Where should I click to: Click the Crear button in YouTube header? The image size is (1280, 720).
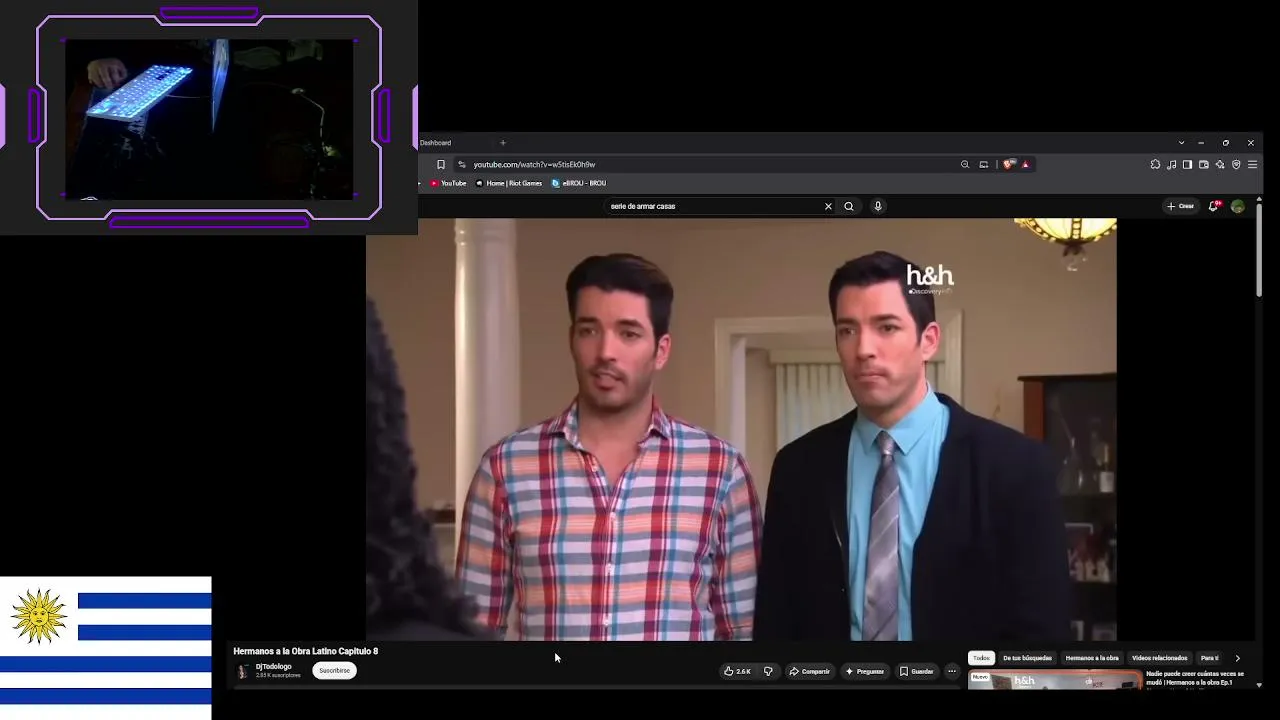pos(1180,206)
